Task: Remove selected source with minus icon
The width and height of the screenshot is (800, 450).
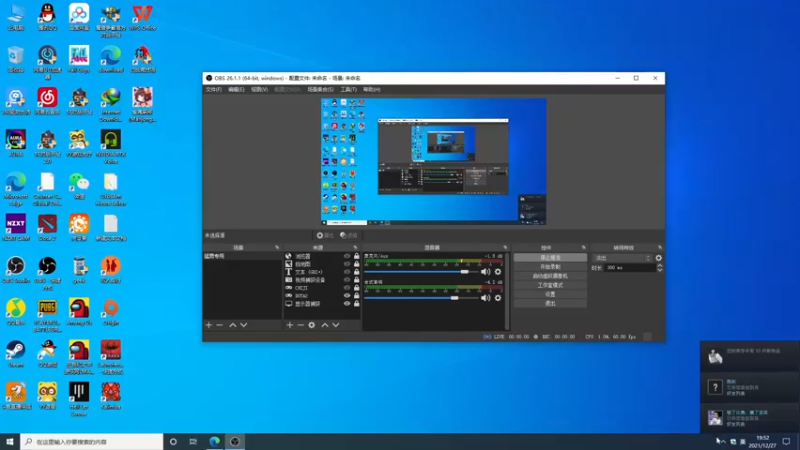Action: coord(301,325)
